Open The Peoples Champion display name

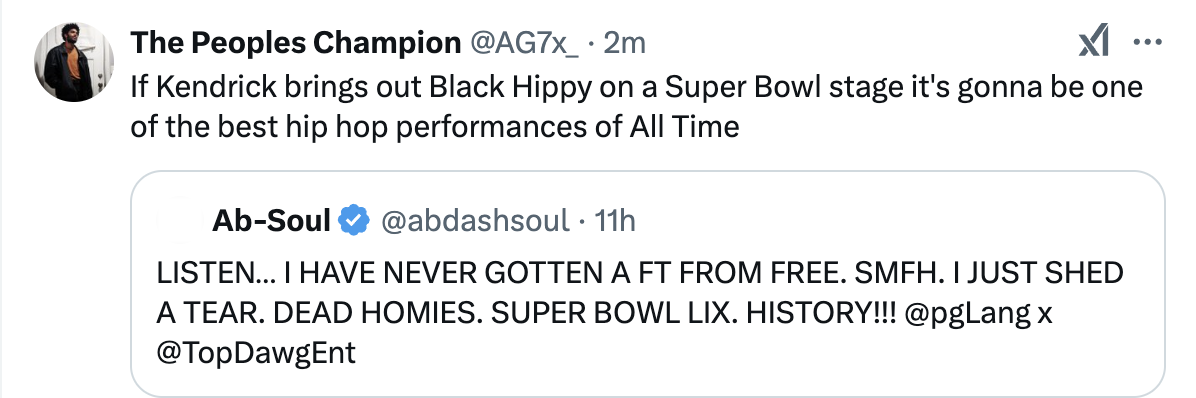[295, 43]
